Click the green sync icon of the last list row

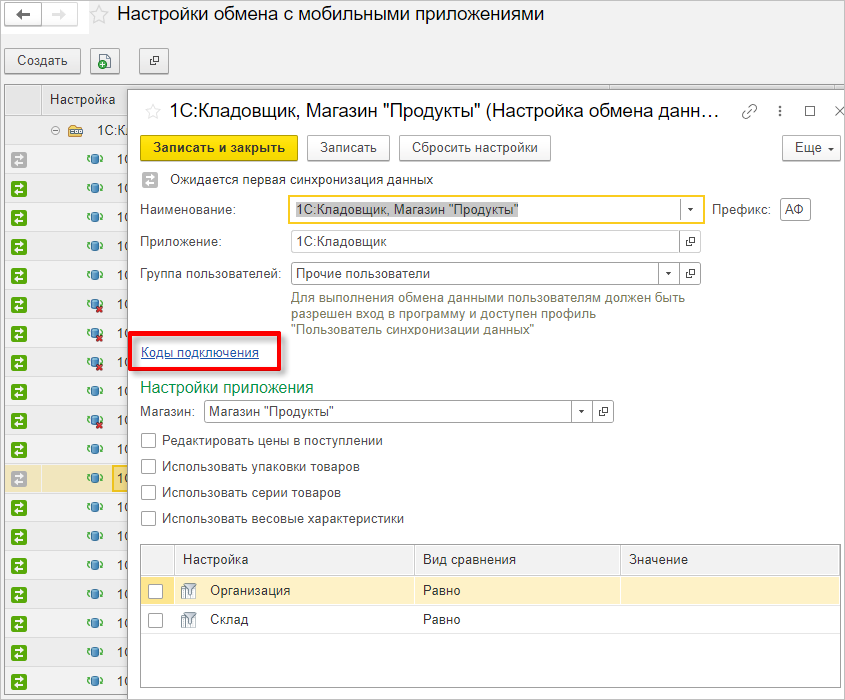pos(19,682)
